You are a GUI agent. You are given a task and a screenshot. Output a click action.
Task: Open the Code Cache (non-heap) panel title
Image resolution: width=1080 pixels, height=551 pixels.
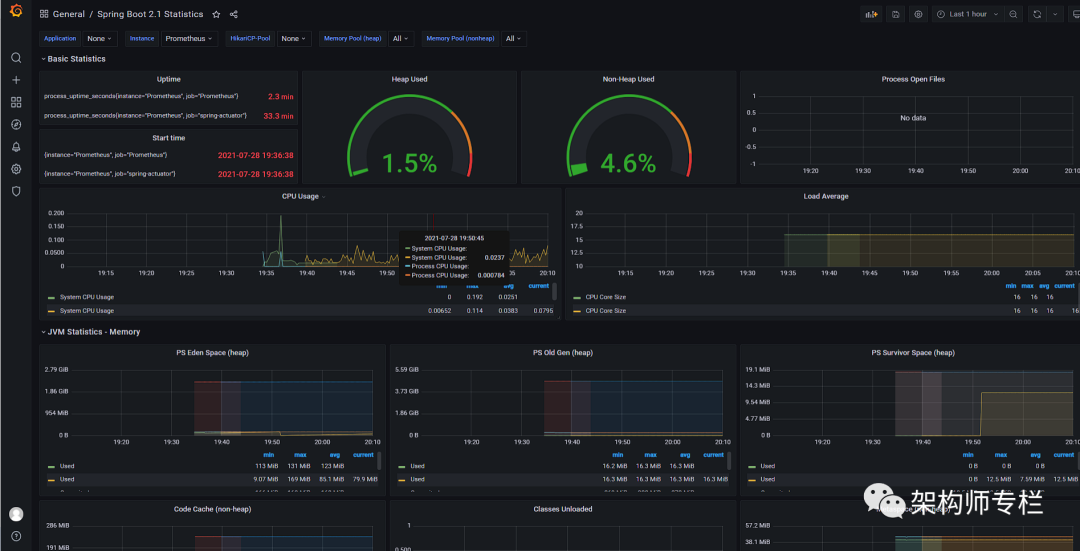point(212,509)
